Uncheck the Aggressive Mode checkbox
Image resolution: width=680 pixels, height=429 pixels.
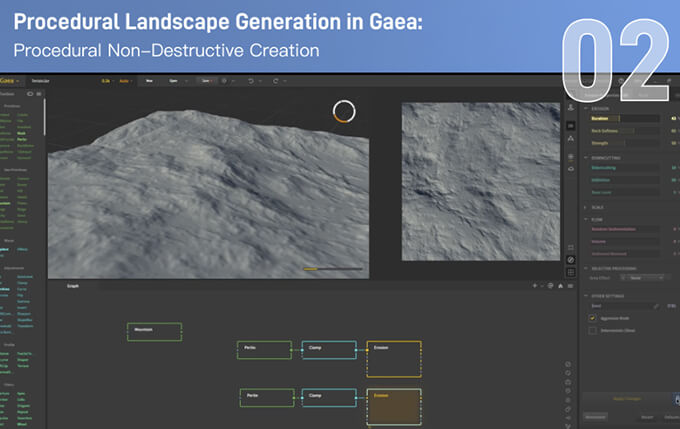[x=592, y=318]
